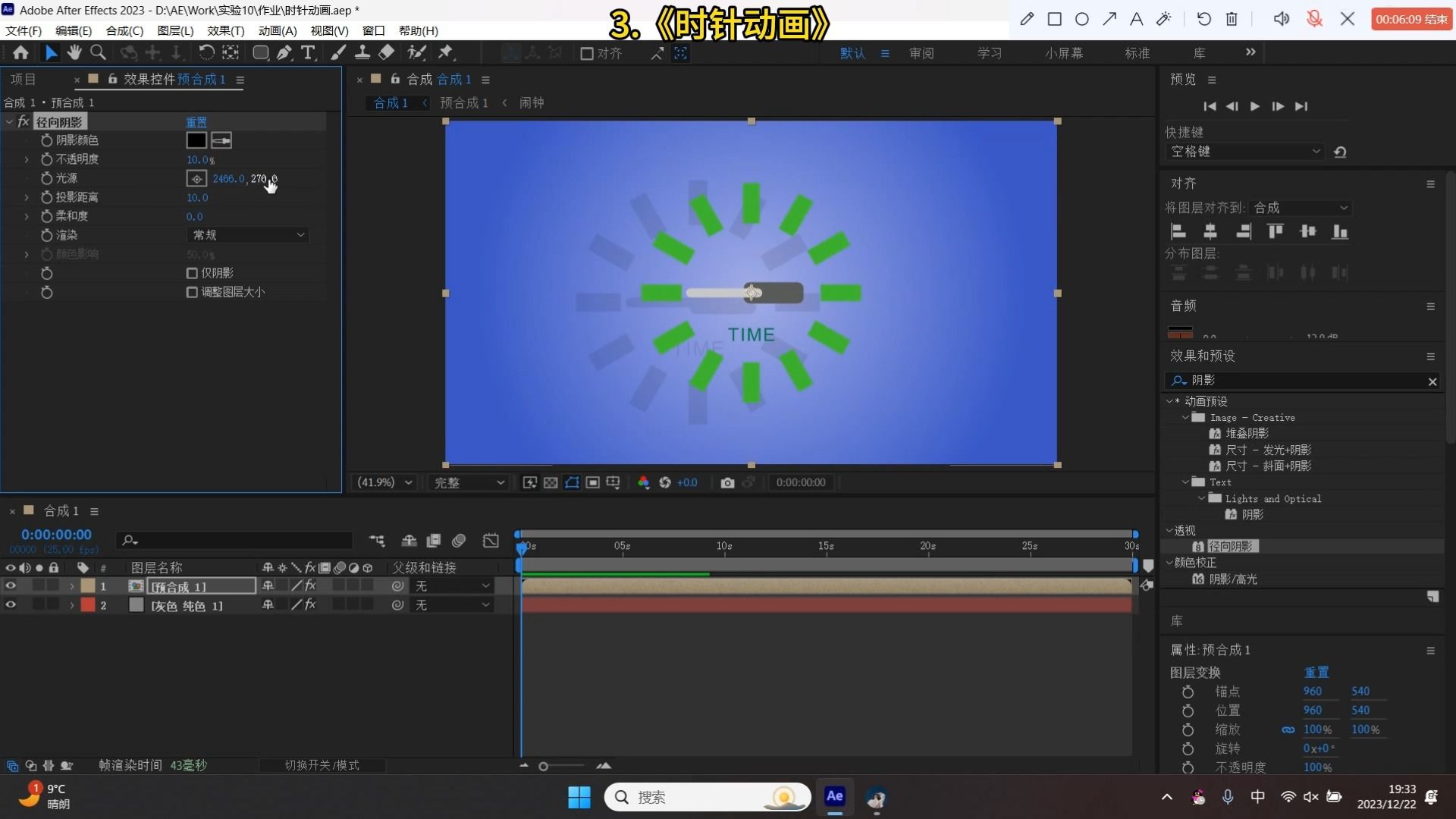This screenshot has height=819, width=1456.
Task: Toggle transparency grid in viewer
Action: (x=551, y=482)
